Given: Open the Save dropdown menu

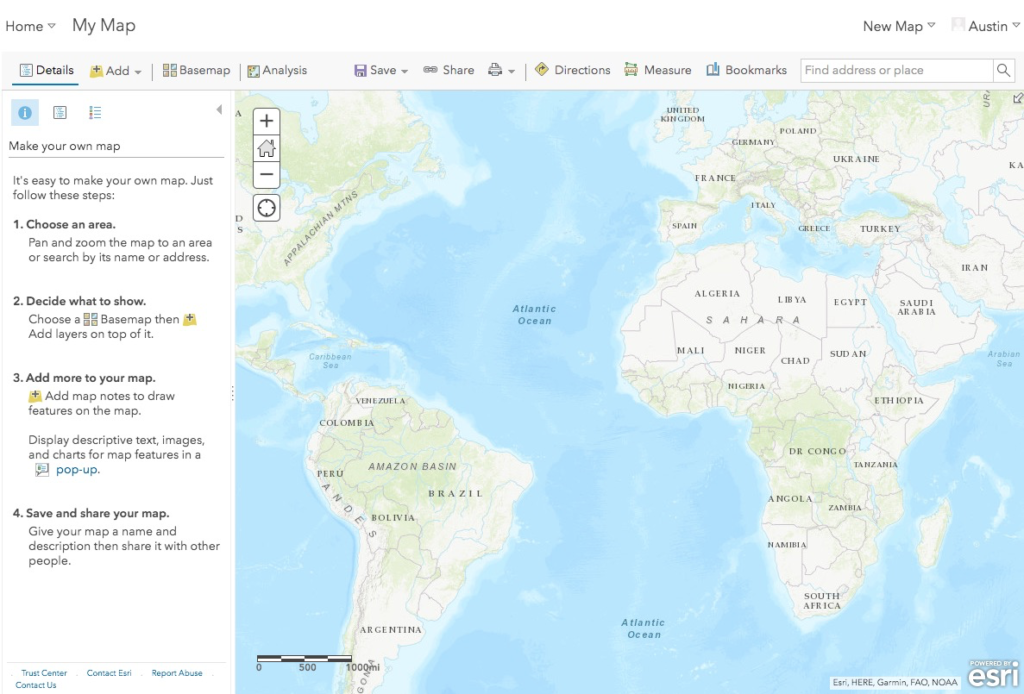Looking at the screenshot, I should [382, 71].
